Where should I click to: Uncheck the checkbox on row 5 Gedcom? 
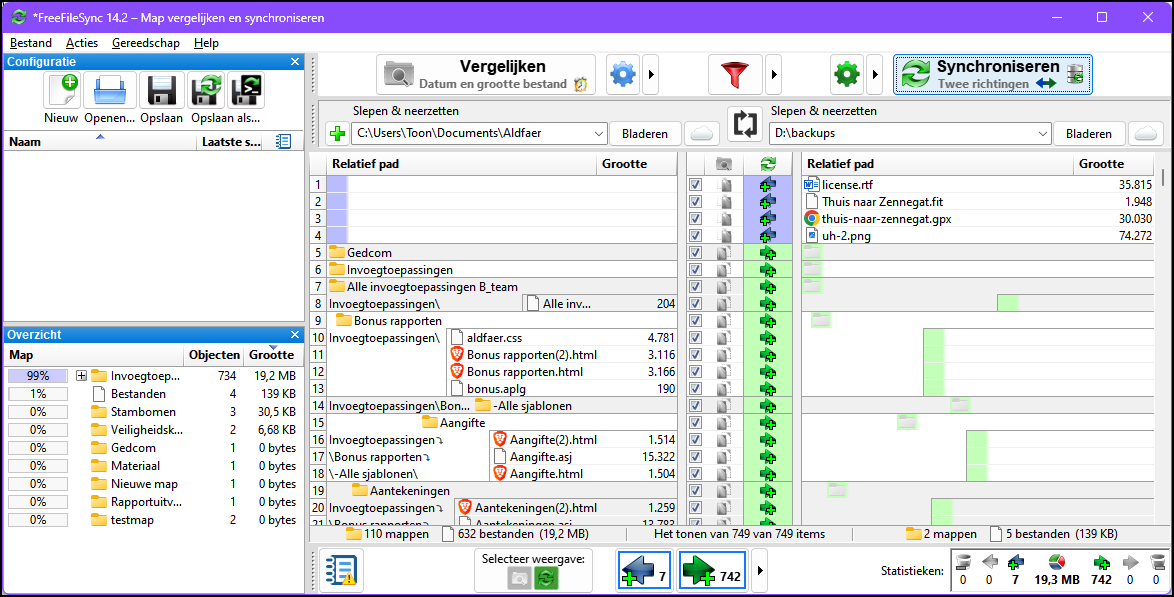[694, 252]
